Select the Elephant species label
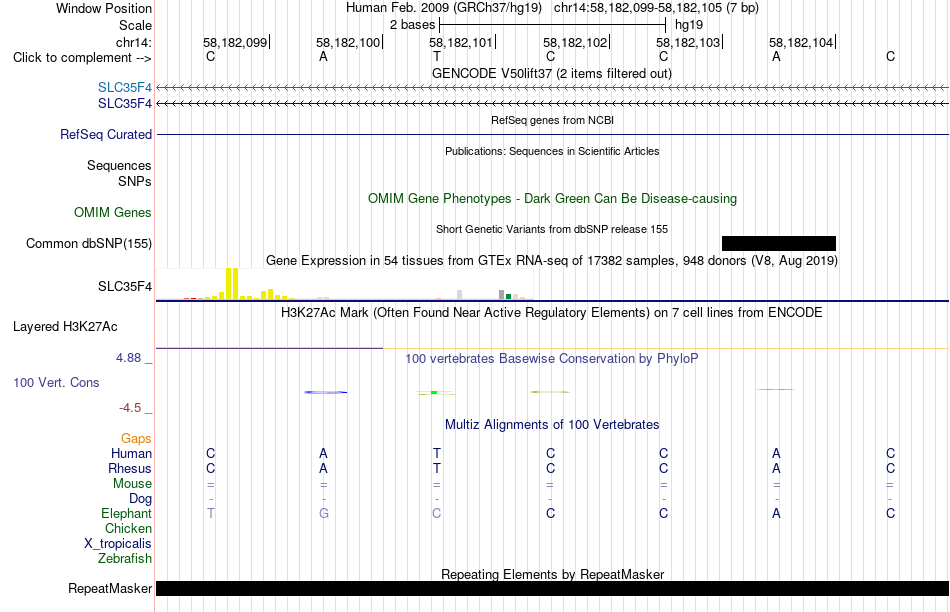 tap(126, 514)
